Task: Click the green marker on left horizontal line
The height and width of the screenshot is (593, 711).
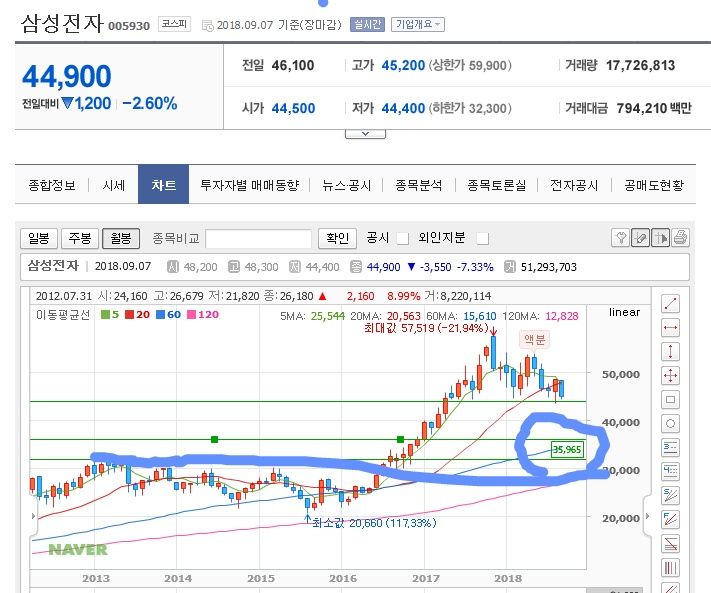Action: point(214,439)
